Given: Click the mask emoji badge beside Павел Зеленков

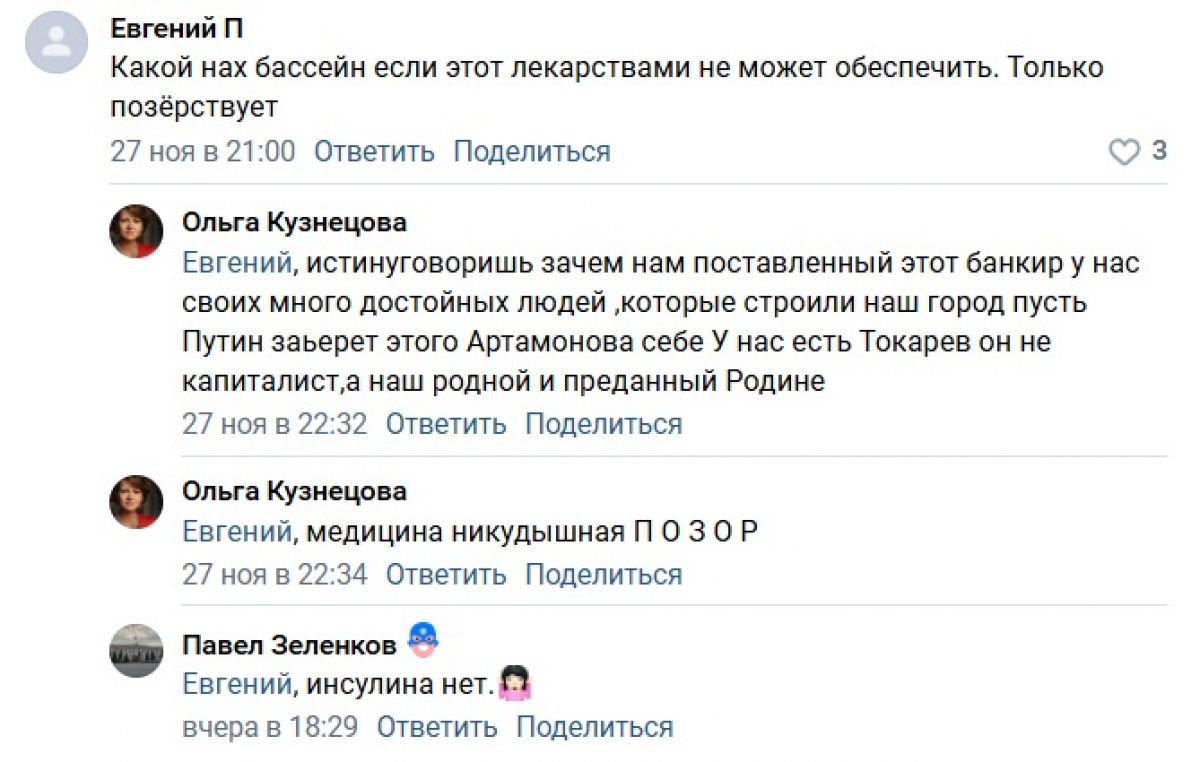Looking at the screenshot, I should tap(423, 641).
